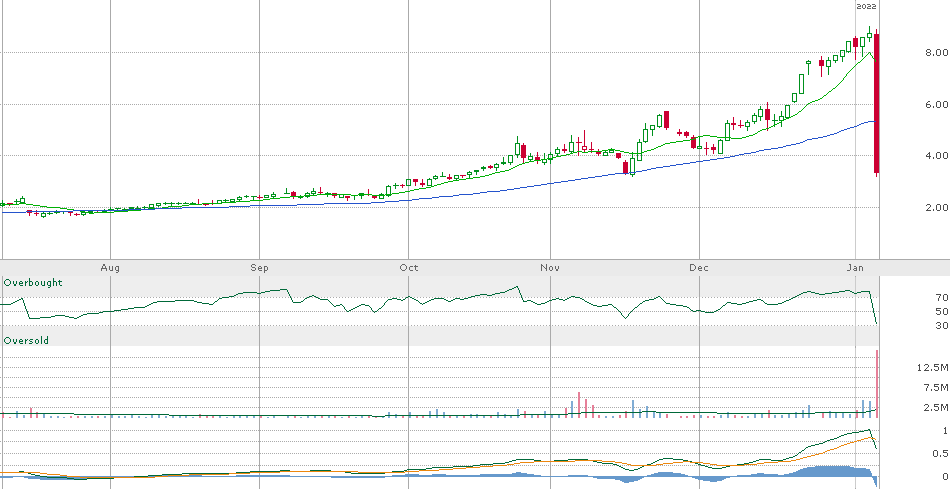The width and height of the screenshot is (950, 489).
Task: Click the Jan month label on timeline
Action: coord(855,267)
